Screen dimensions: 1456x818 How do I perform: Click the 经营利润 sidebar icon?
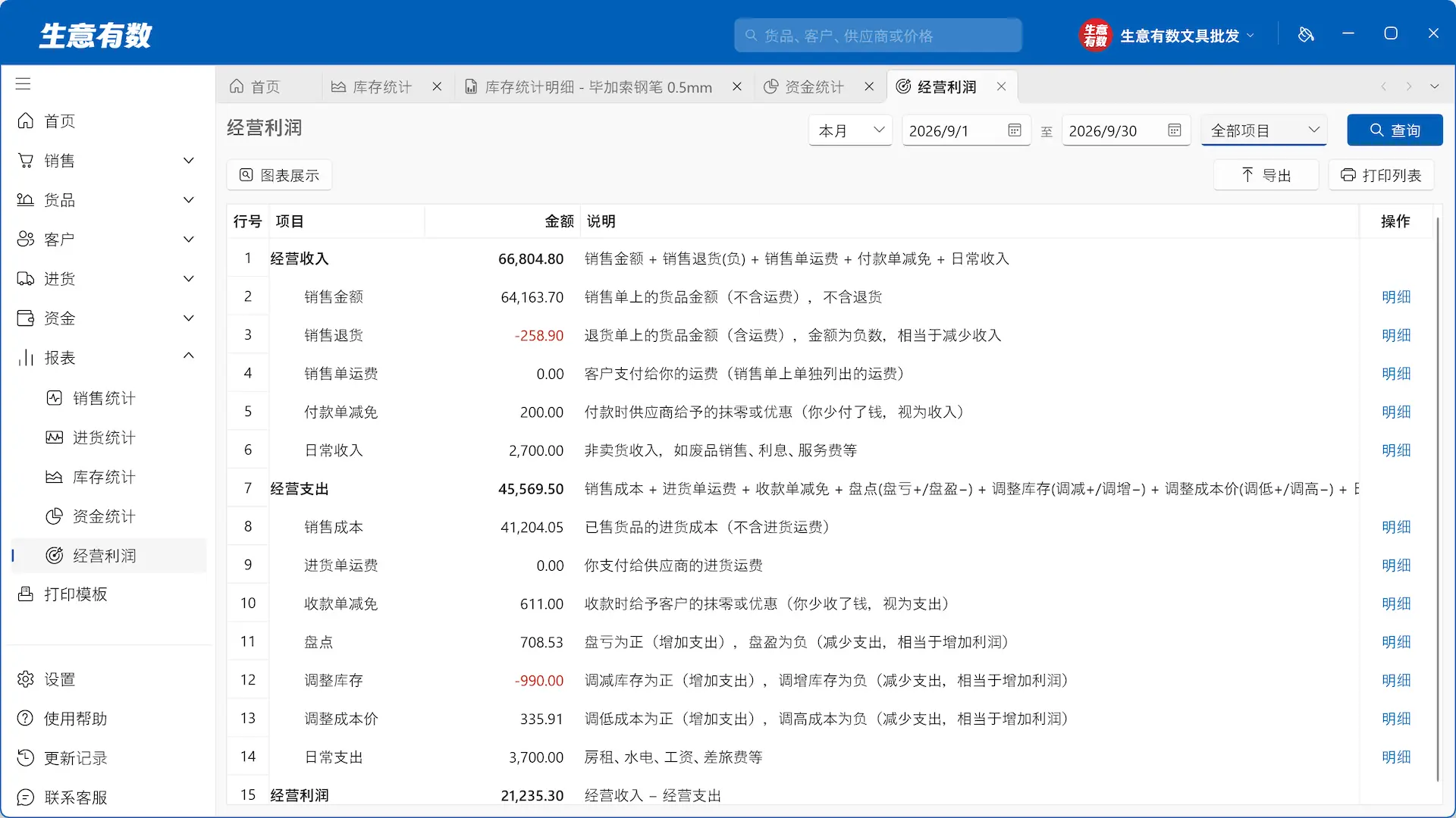coord(55,556)
